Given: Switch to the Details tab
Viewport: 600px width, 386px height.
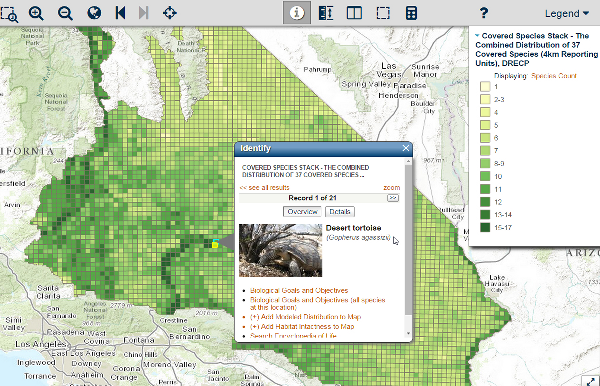Looking at the screenshot, I should (x=340, y=212).
